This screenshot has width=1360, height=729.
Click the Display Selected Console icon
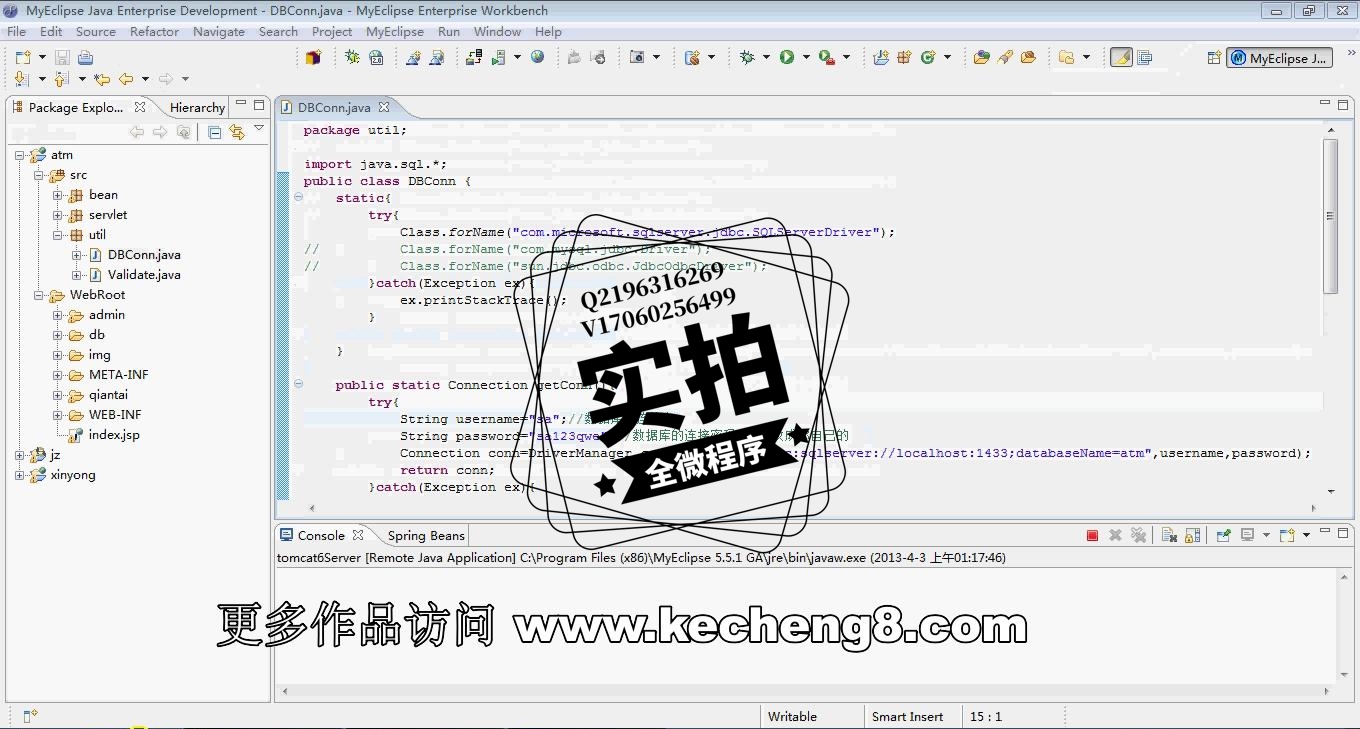pyautogui.click(x=1247, y=536)
